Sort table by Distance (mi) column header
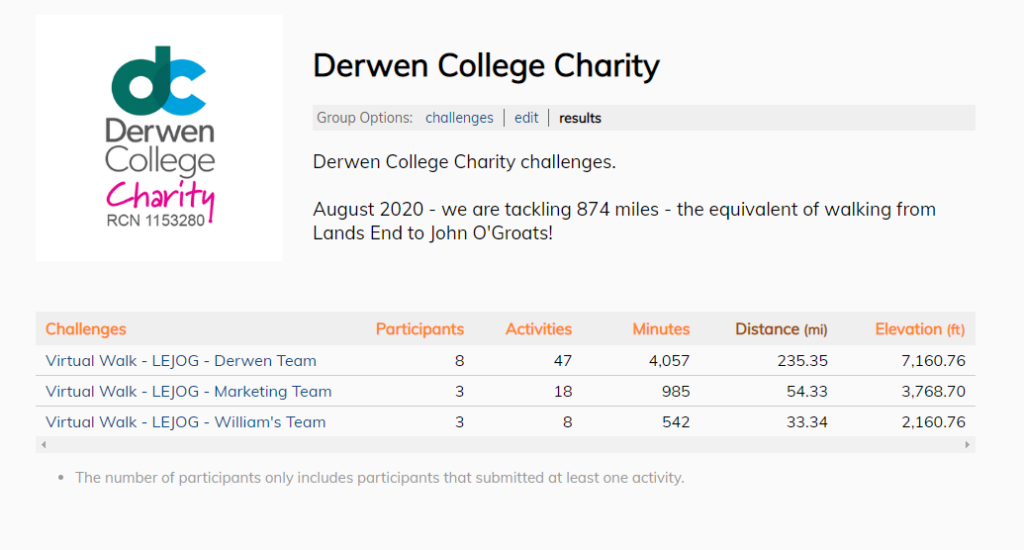Viewport: 1024px width, 550px height. click(x=781, y=329)
